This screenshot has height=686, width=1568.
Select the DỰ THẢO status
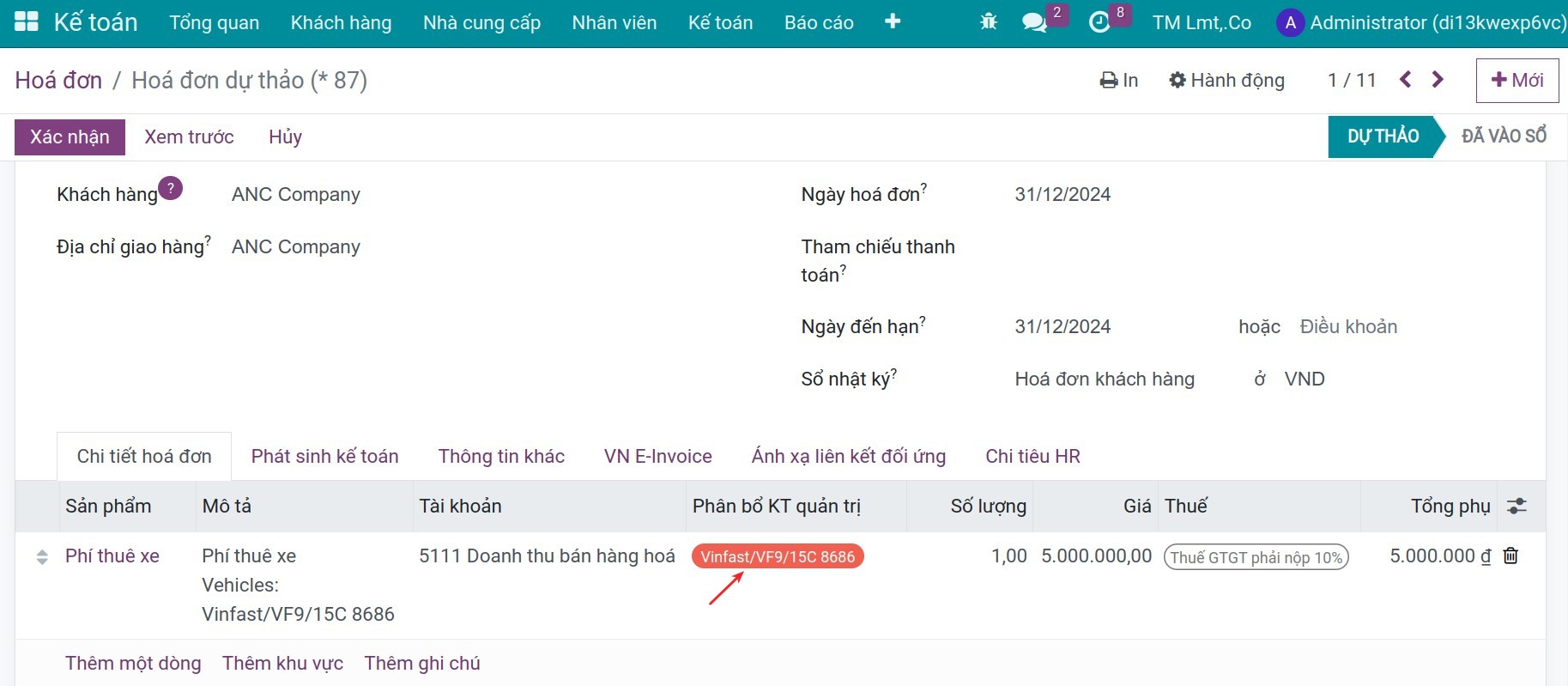coord(1383,137)
